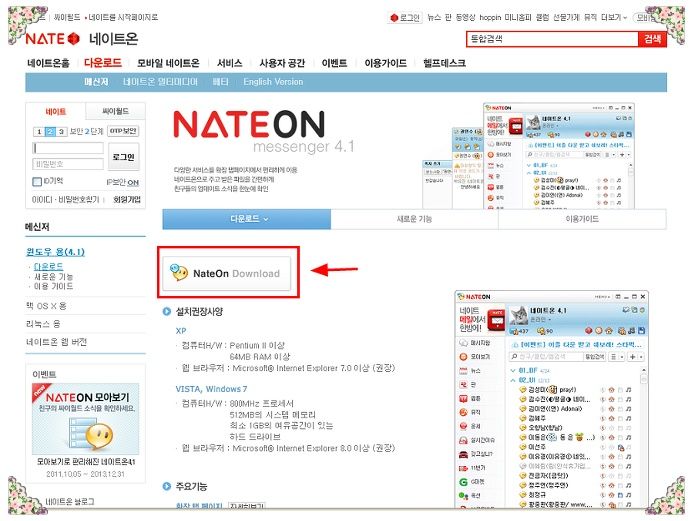Viewport: 693px width, 521px height.
Task: Click the English Version link
Action: point(273,82)
